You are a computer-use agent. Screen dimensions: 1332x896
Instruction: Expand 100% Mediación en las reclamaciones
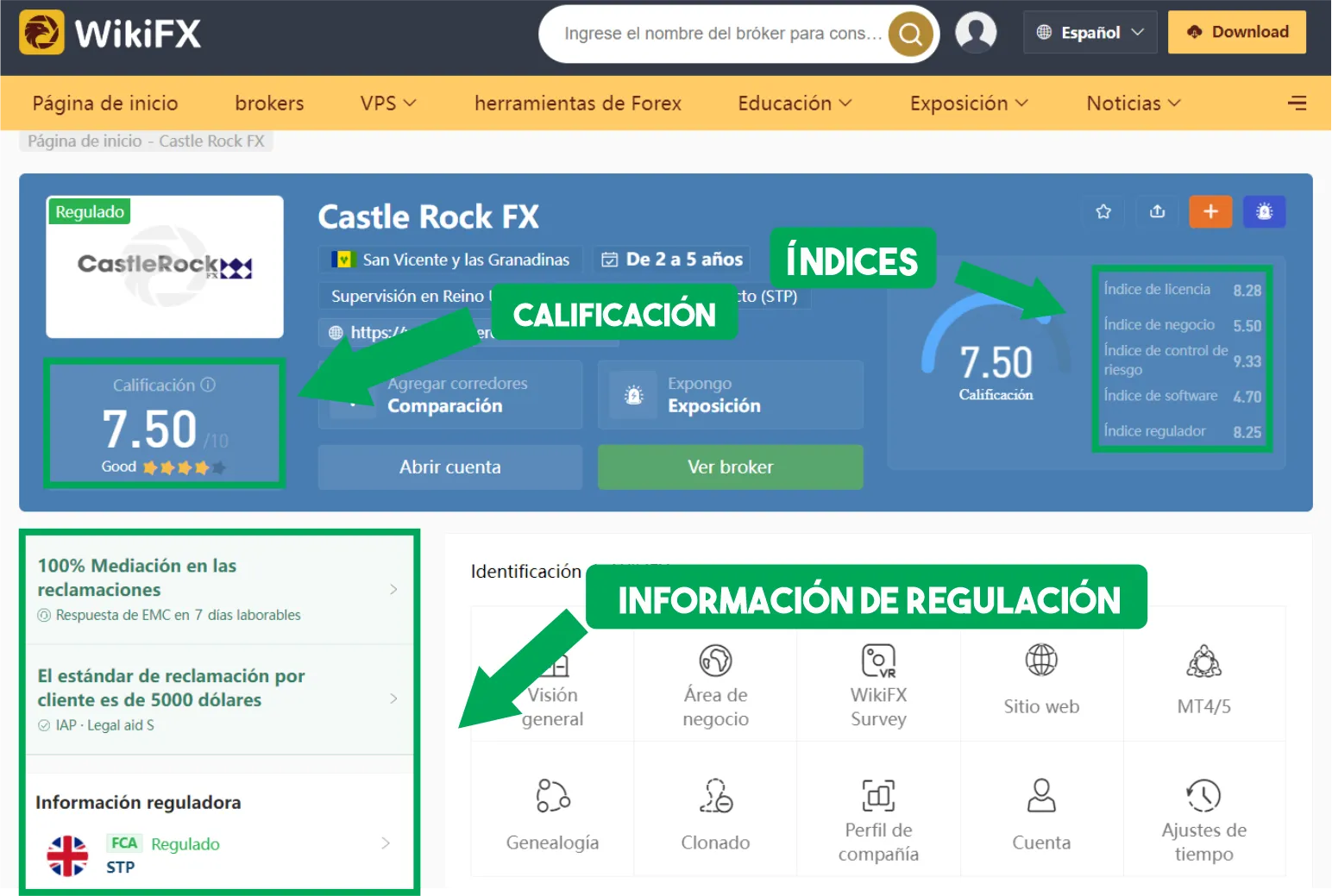(x=219, y=590)
